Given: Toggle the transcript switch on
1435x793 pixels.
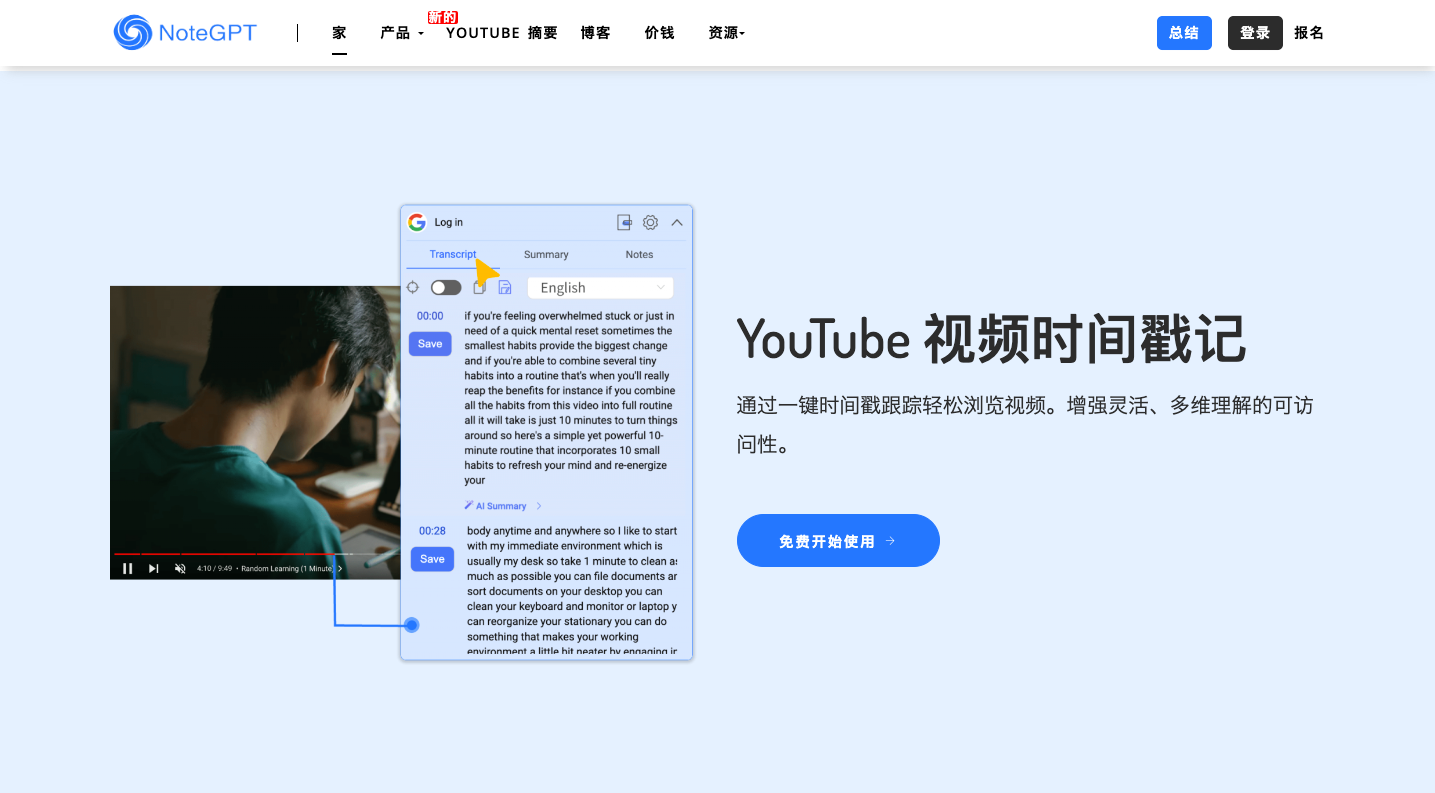Looking at the screenshot, I should tap(446, 288).
